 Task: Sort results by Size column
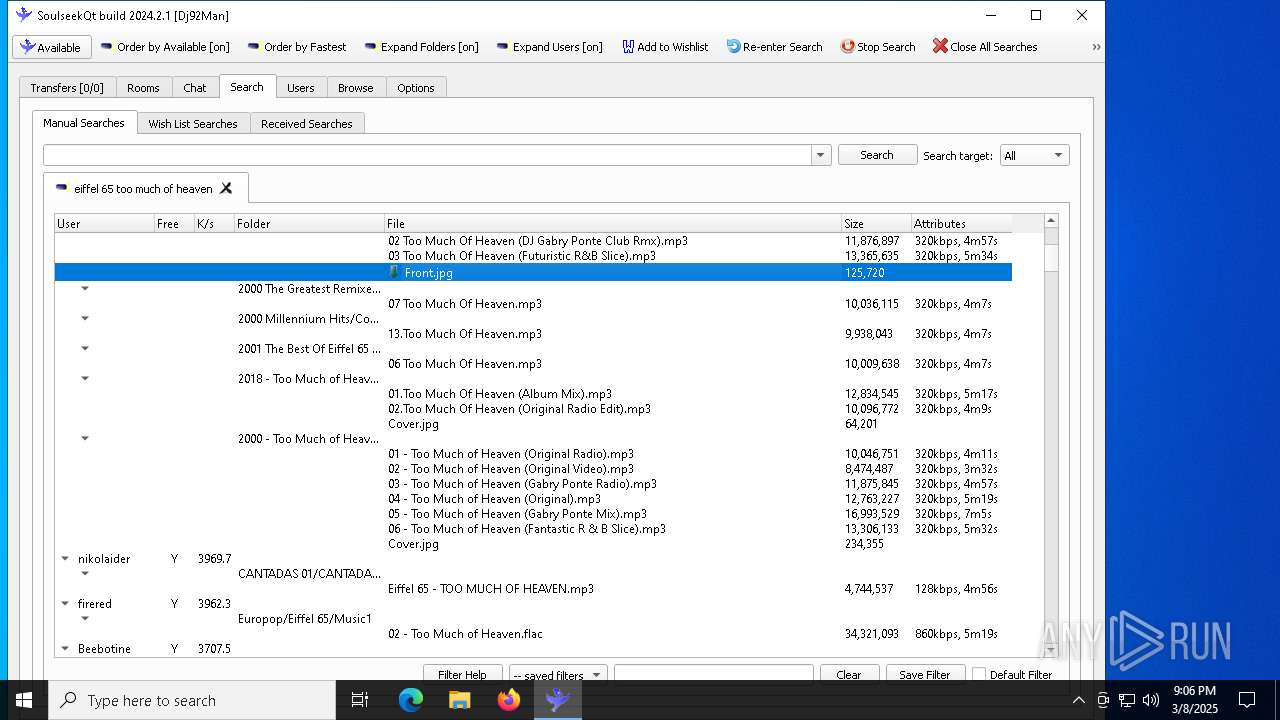tap(876, 224)
